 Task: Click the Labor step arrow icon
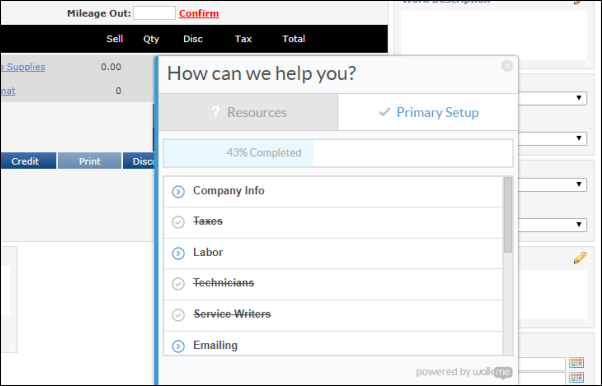pyautogui.click(x=178, y=253)
